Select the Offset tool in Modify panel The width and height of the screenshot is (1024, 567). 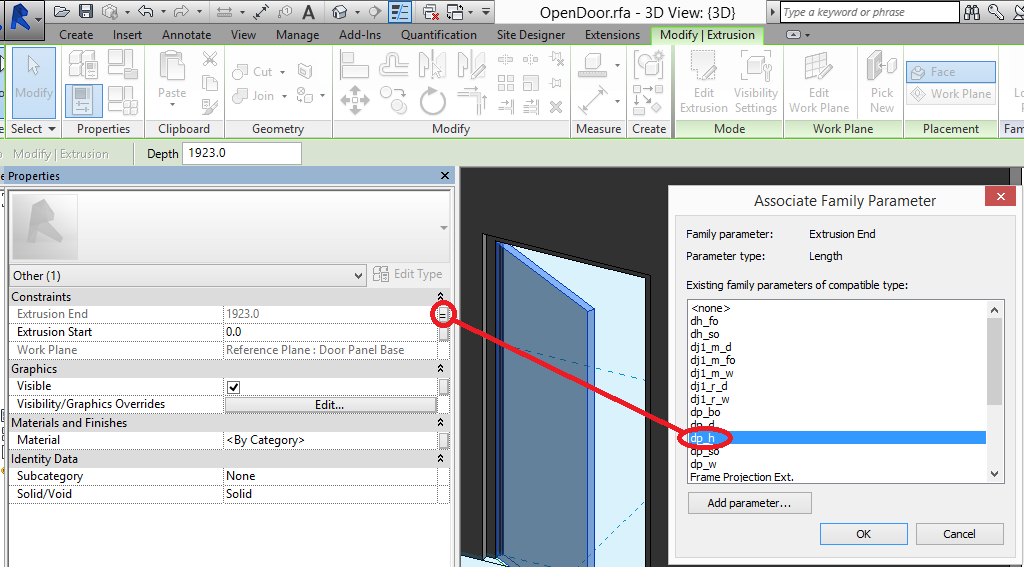pos(393,64)
